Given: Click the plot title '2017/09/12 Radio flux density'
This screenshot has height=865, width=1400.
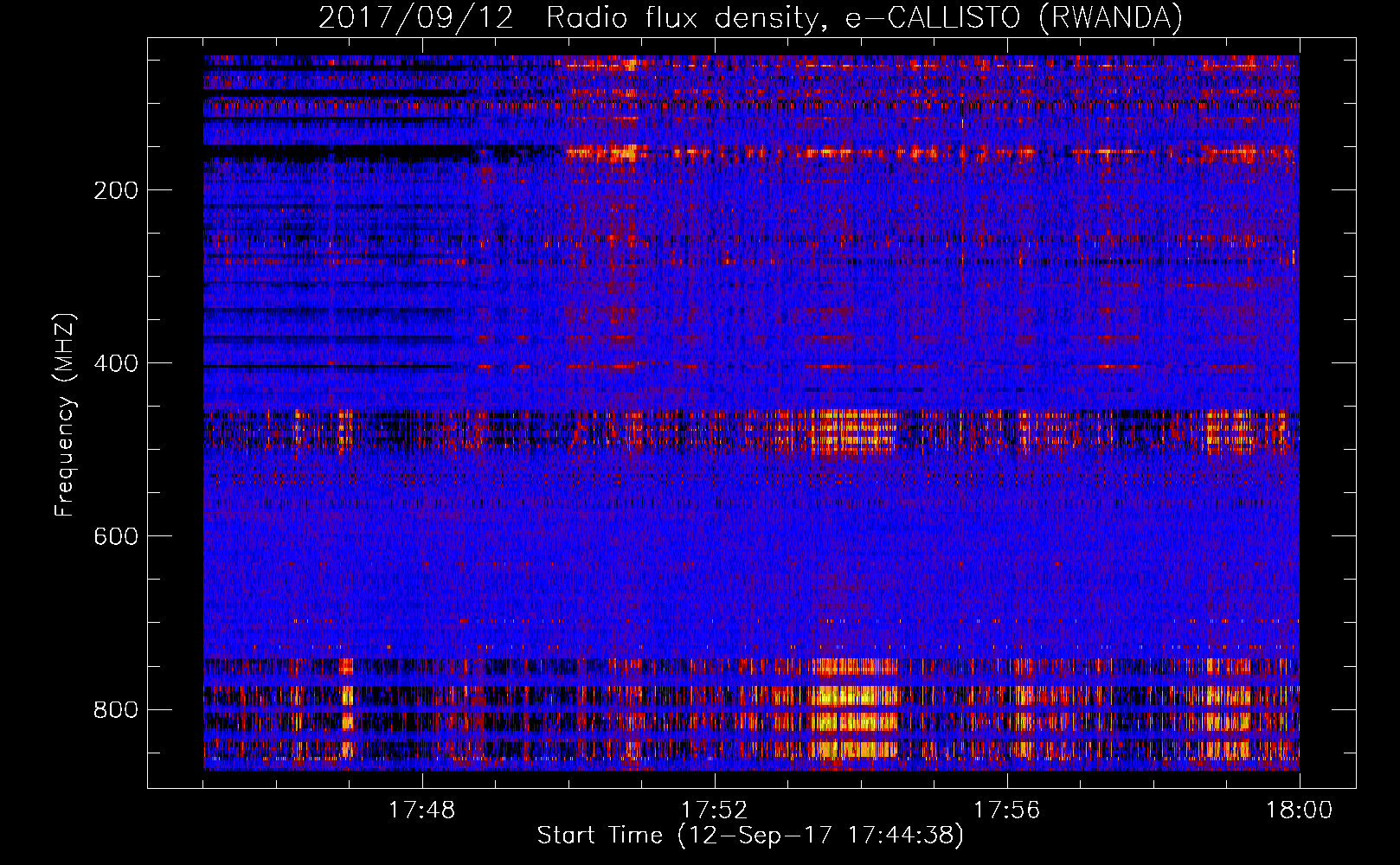Looking at the screenshot, I should (751, 17).
